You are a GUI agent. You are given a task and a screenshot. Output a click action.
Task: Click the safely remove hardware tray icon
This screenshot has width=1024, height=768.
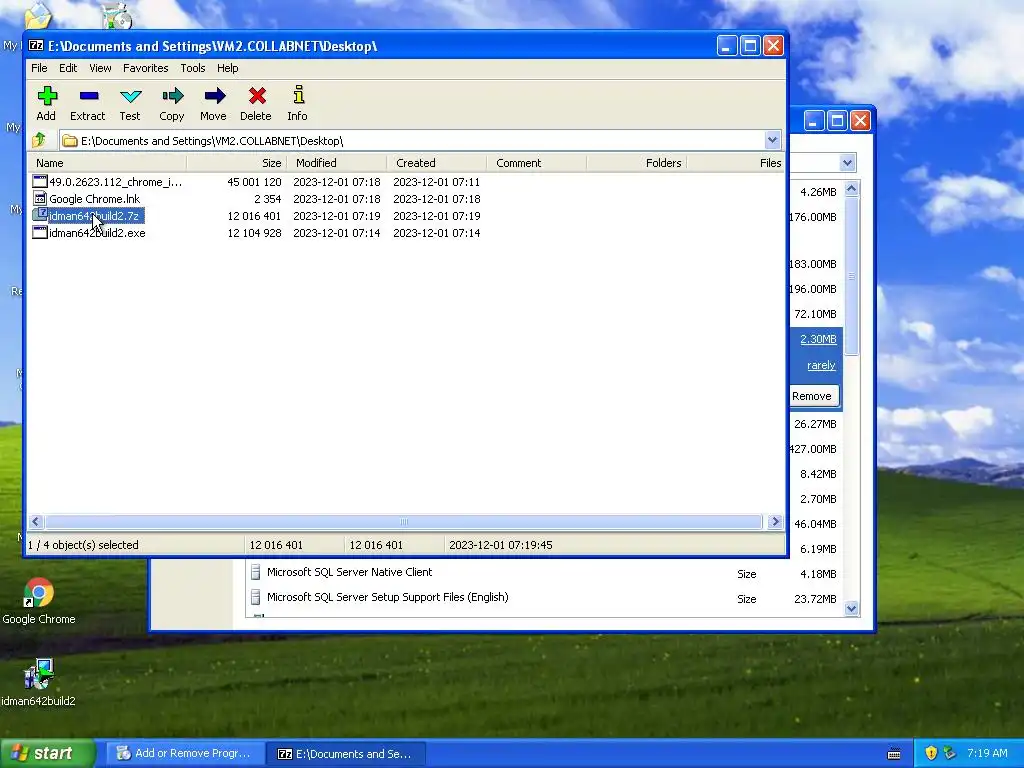[x=949, y=753]
